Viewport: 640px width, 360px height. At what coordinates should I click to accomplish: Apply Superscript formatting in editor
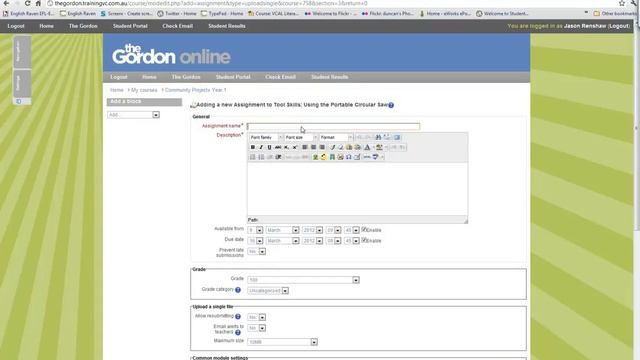coord(295,147)
